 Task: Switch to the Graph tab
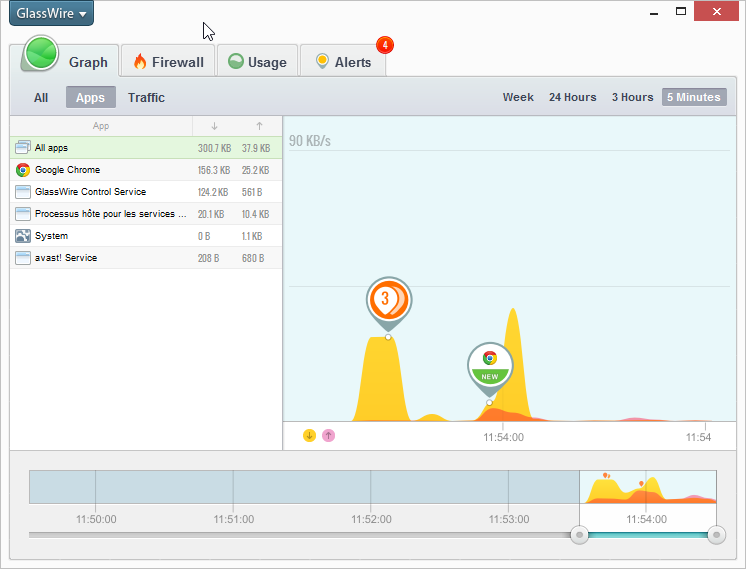tap(88, 62)
